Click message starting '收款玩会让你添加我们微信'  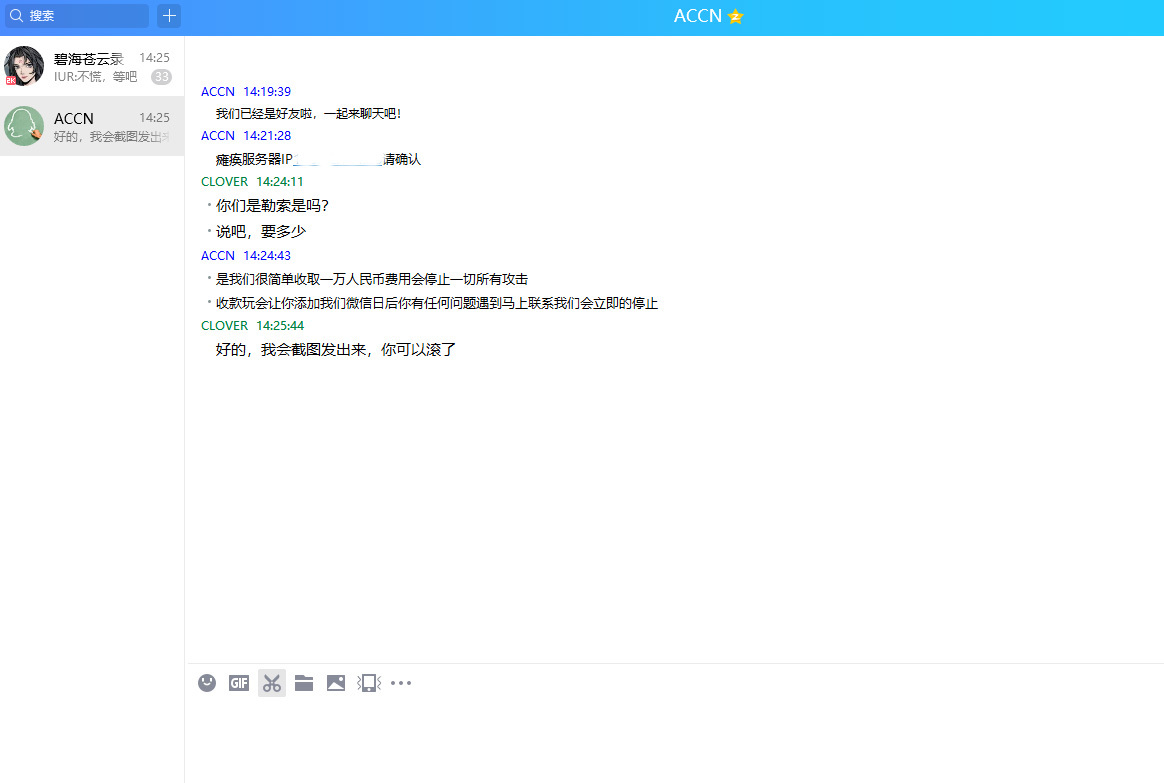coord(436,303)
